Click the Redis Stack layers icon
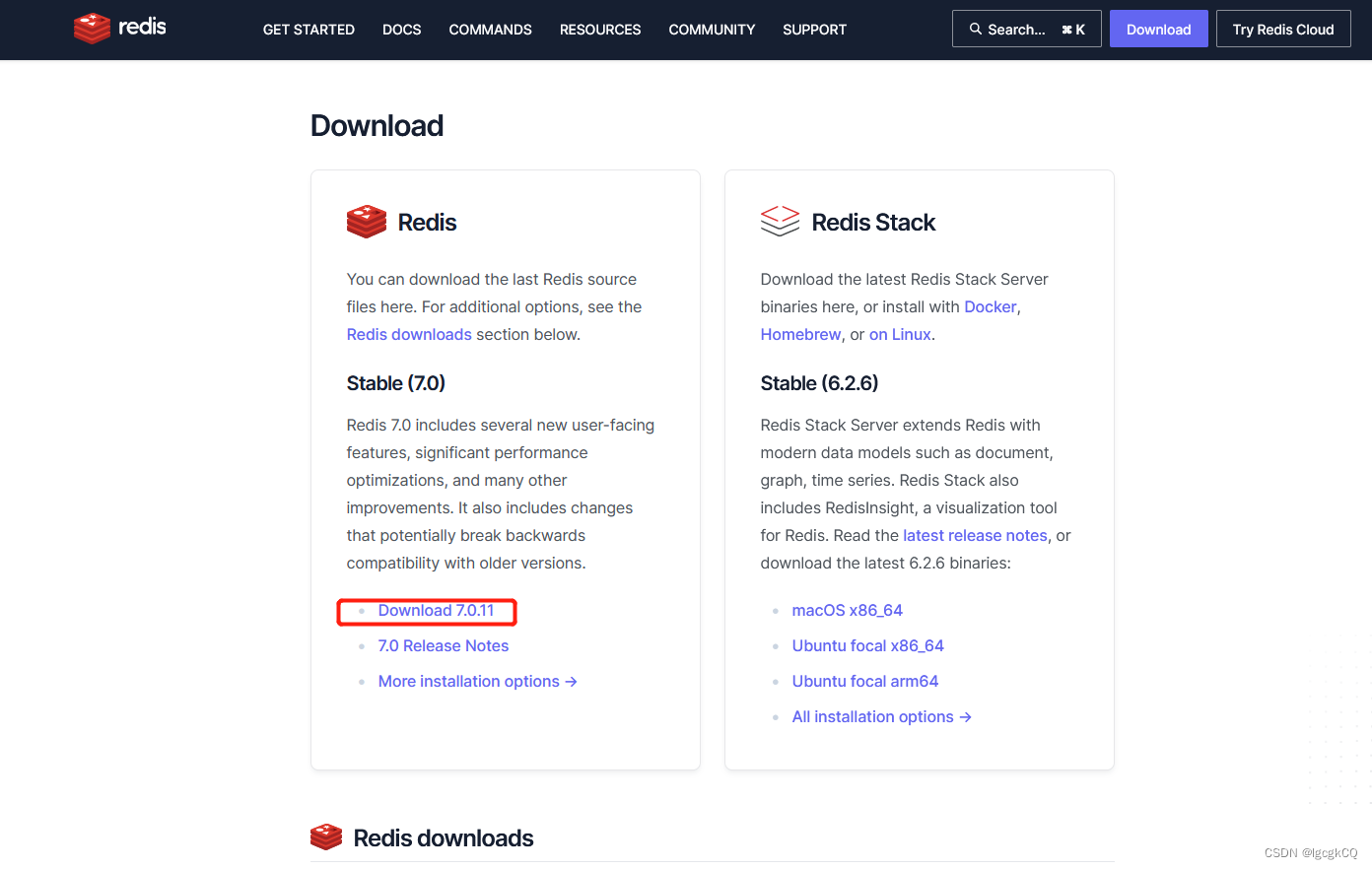 tap(780, 222)
